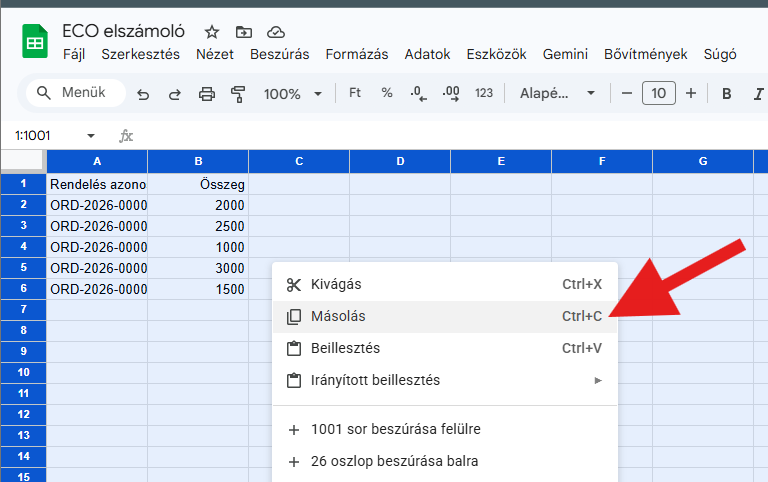Screen dimensions: 768x482
Task: Increase font size with plus button
Action: [690, 93]
